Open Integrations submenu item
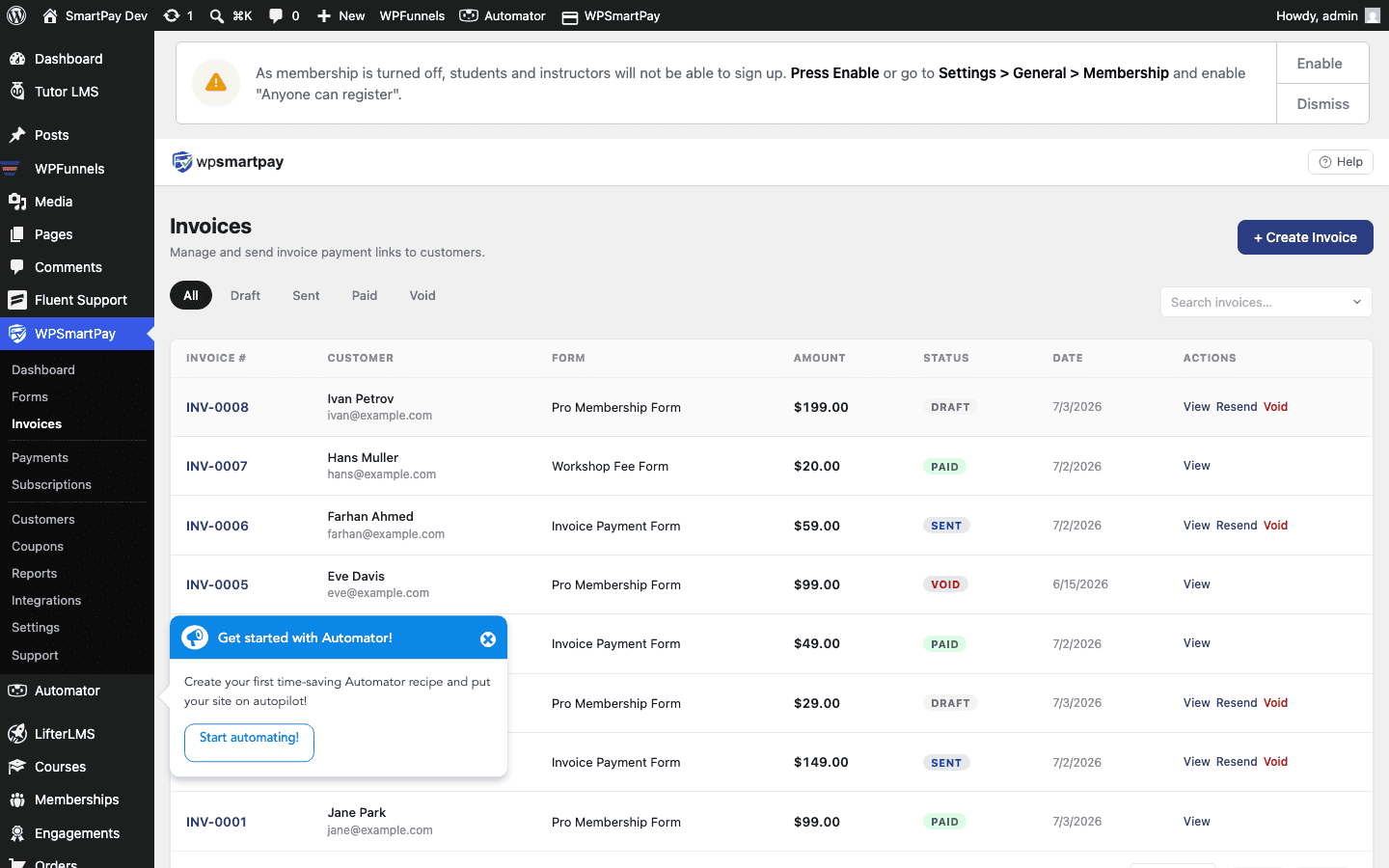The height and width of the screenshot is (868, 1389). pyautogui.click(x=46, y=600)
